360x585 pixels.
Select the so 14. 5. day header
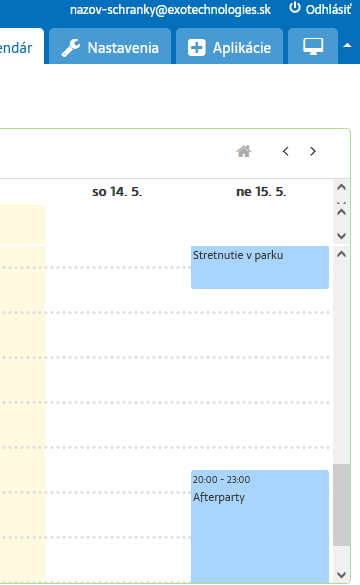pos(117,192)
